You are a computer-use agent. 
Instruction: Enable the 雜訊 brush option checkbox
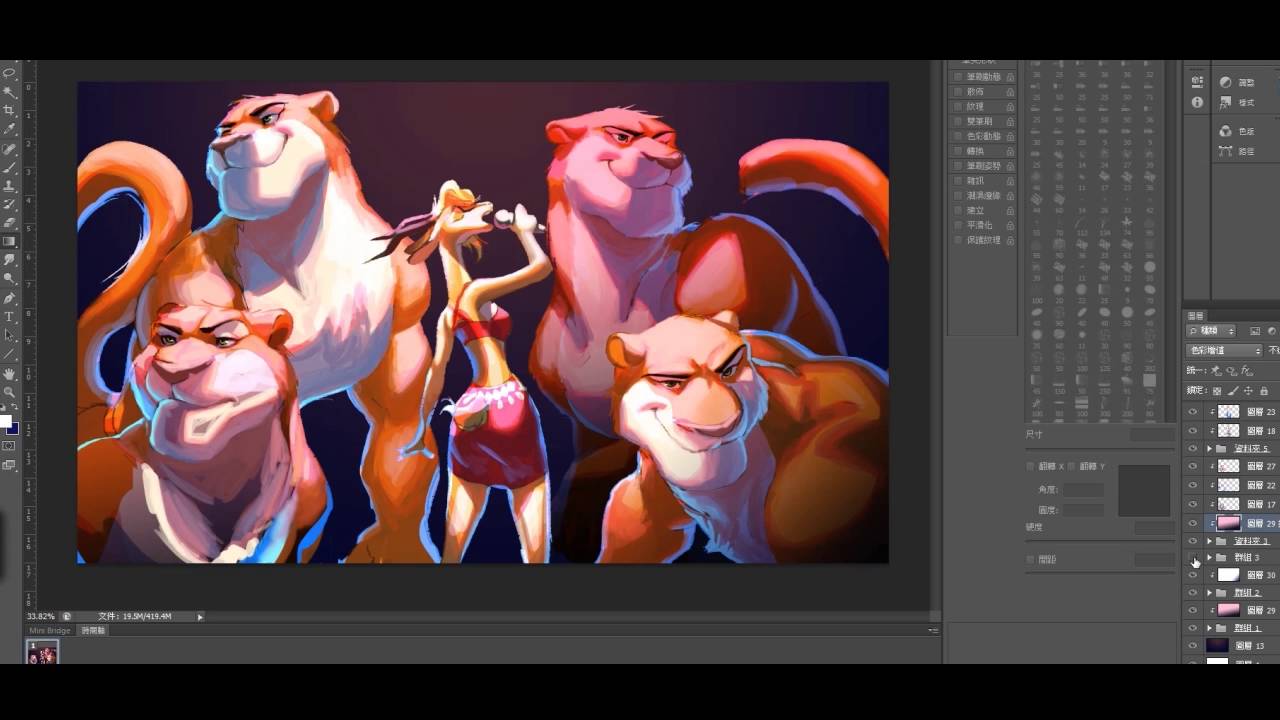click(x=958, y=181)
